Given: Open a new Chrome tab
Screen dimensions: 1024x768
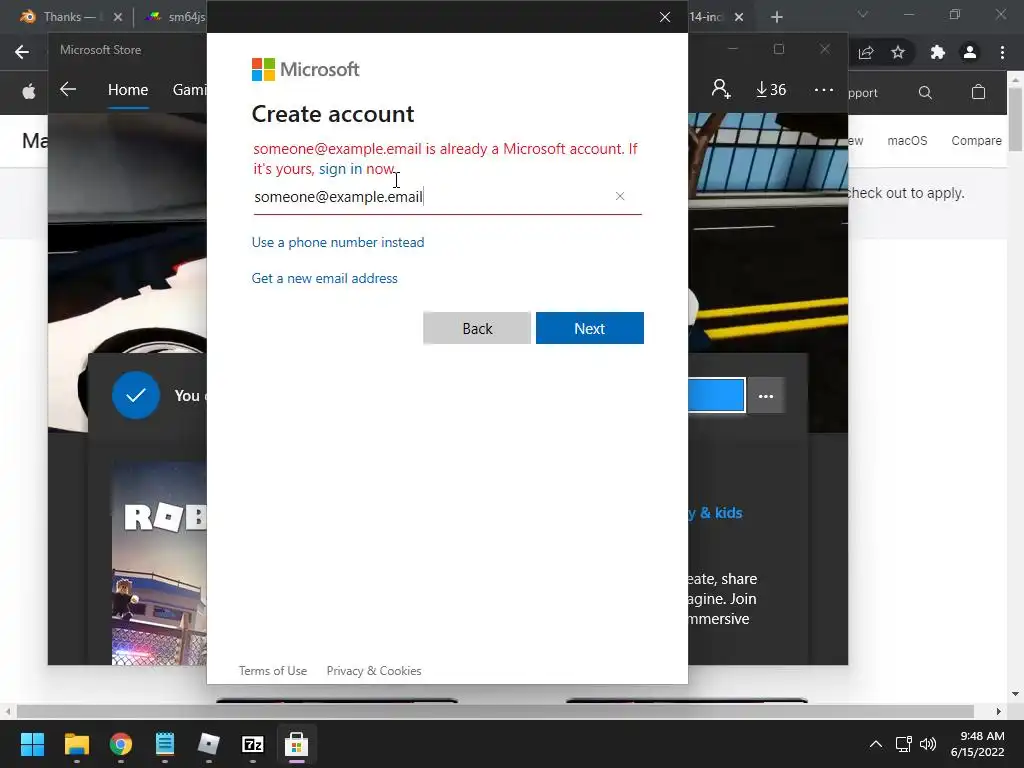Looking at the screenshot, I should click(776, 17).
